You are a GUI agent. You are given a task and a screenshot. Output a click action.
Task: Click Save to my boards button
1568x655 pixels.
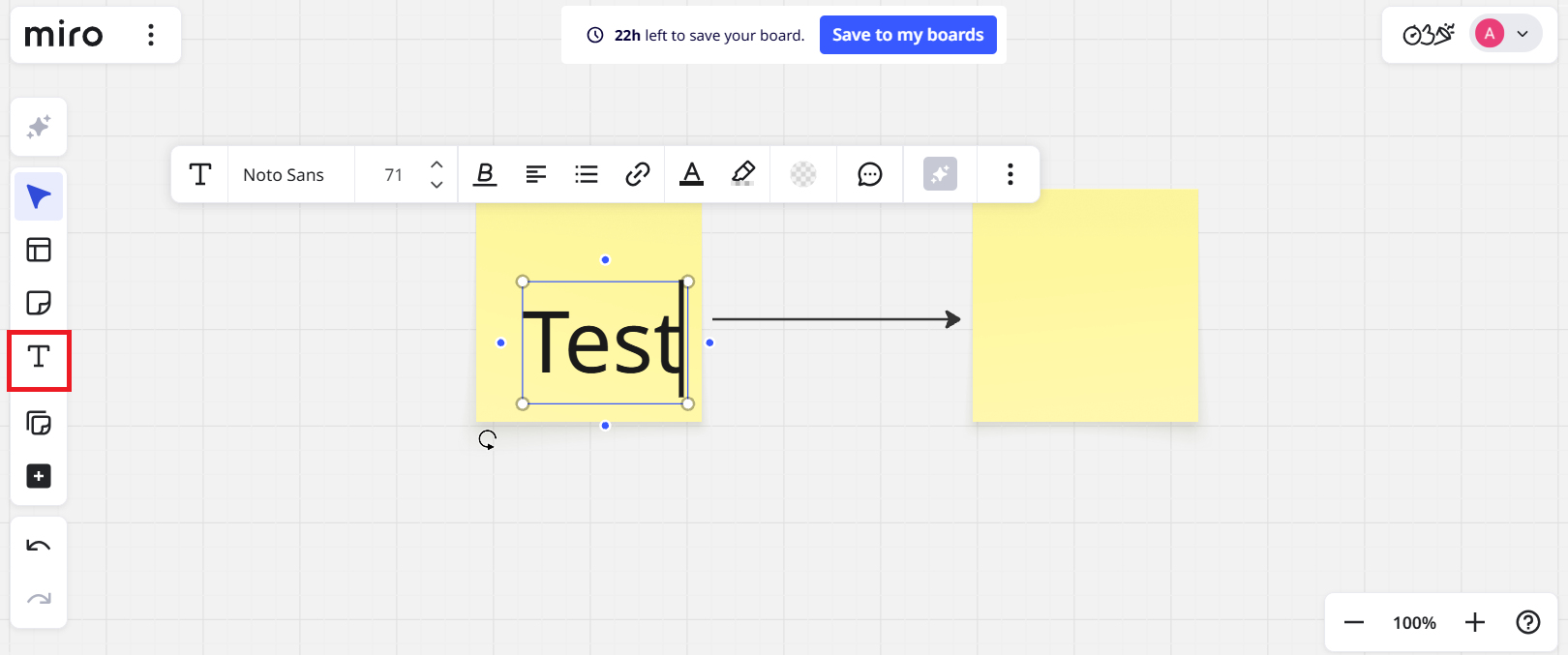point(908,35)
